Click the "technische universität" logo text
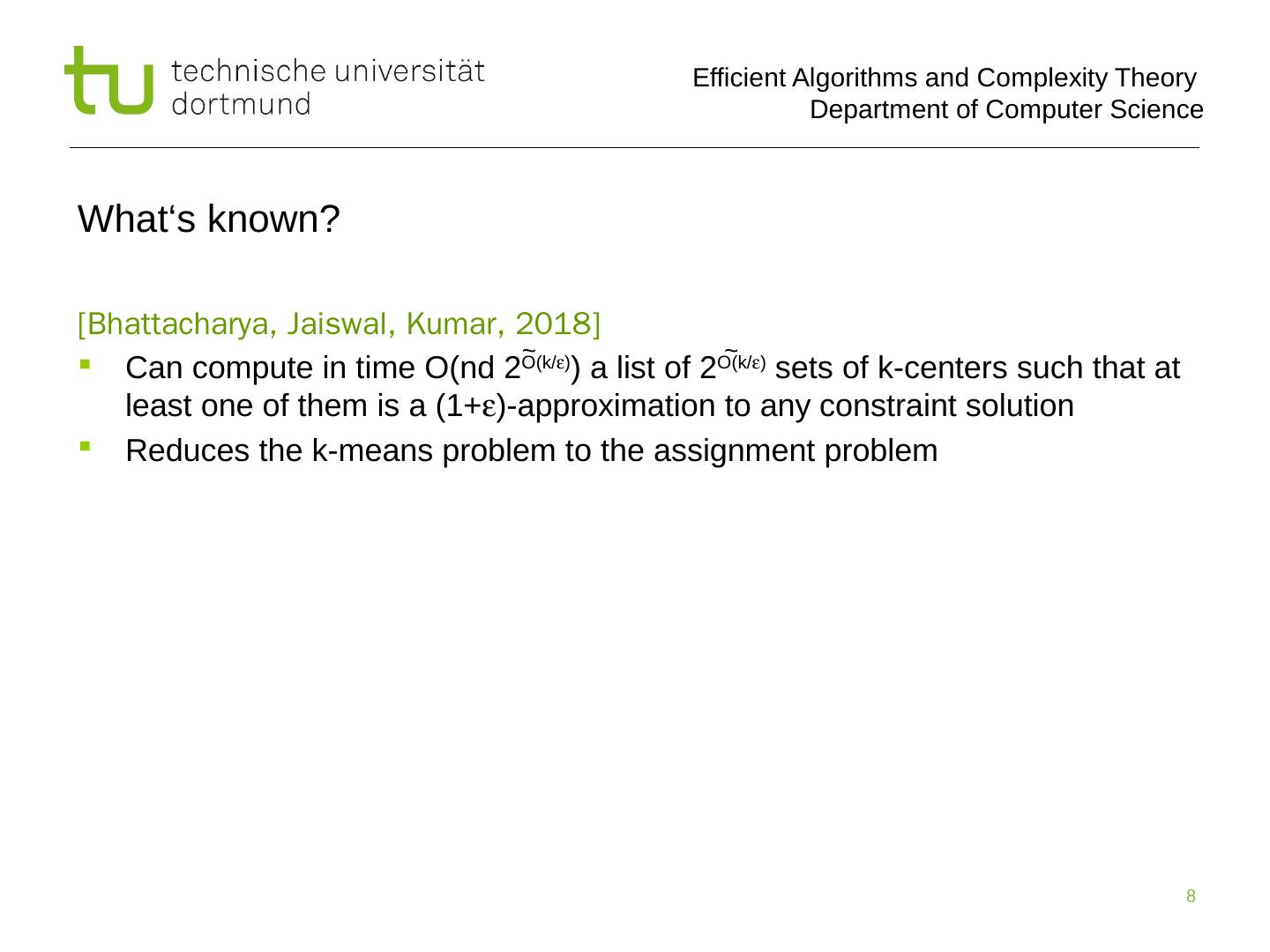The width and height of the screenshot is (1270, 952). coord(328,71)
